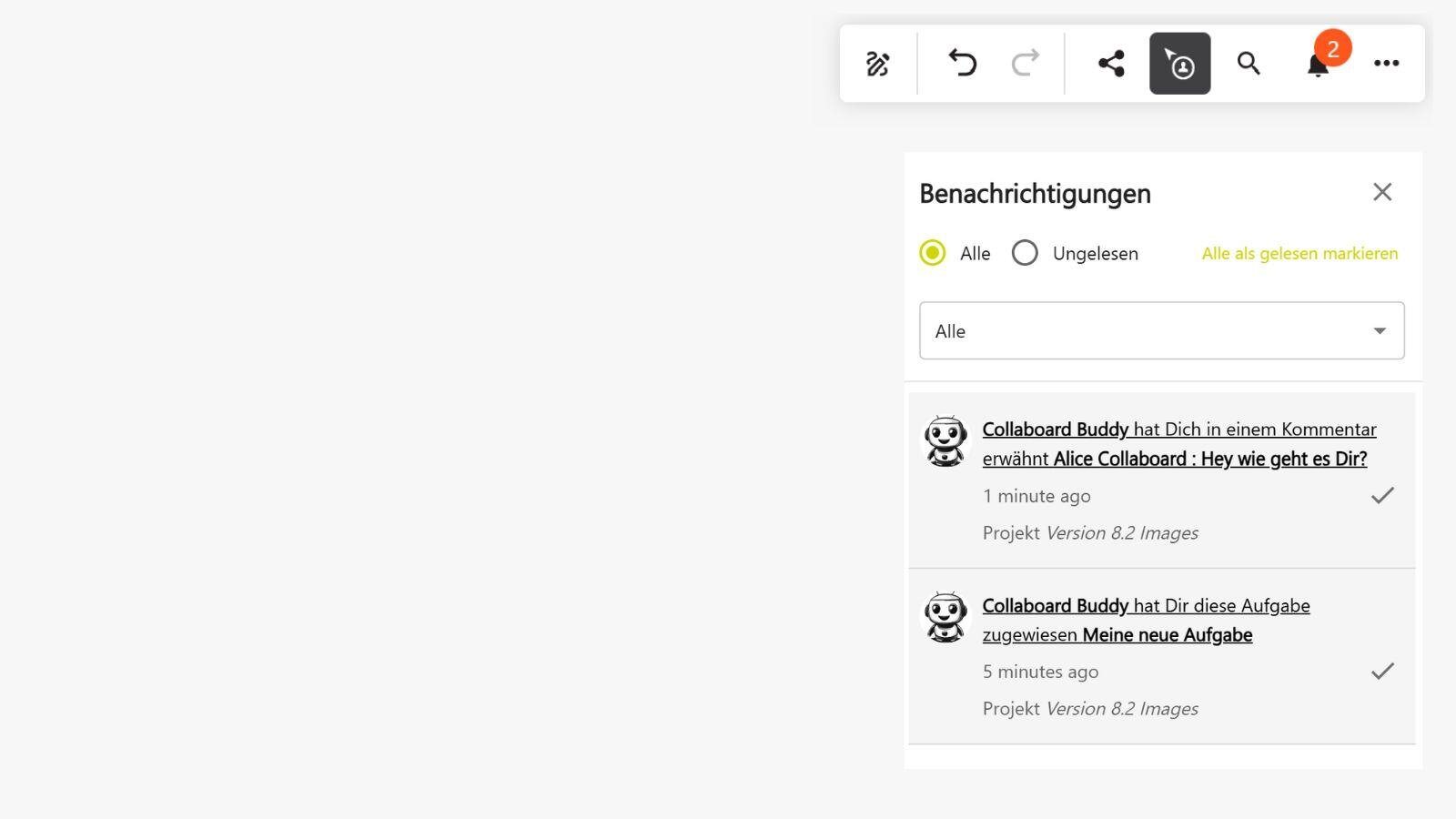This screenshot has width=1456, height=819.
Task: Mark the Kommentar notification as read
Action: click(1382, 495)
